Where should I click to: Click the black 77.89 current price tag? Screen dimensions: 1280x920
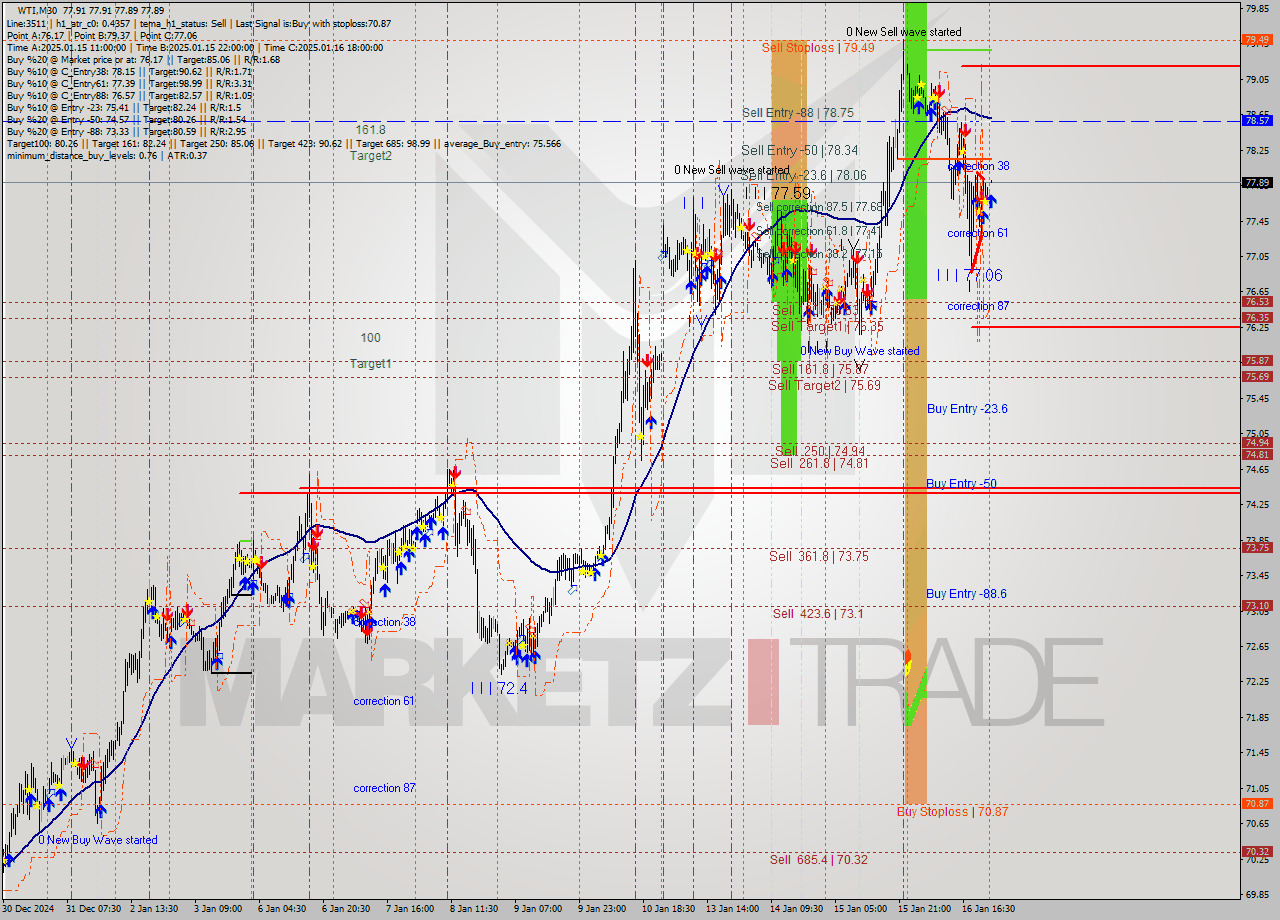1257,182
